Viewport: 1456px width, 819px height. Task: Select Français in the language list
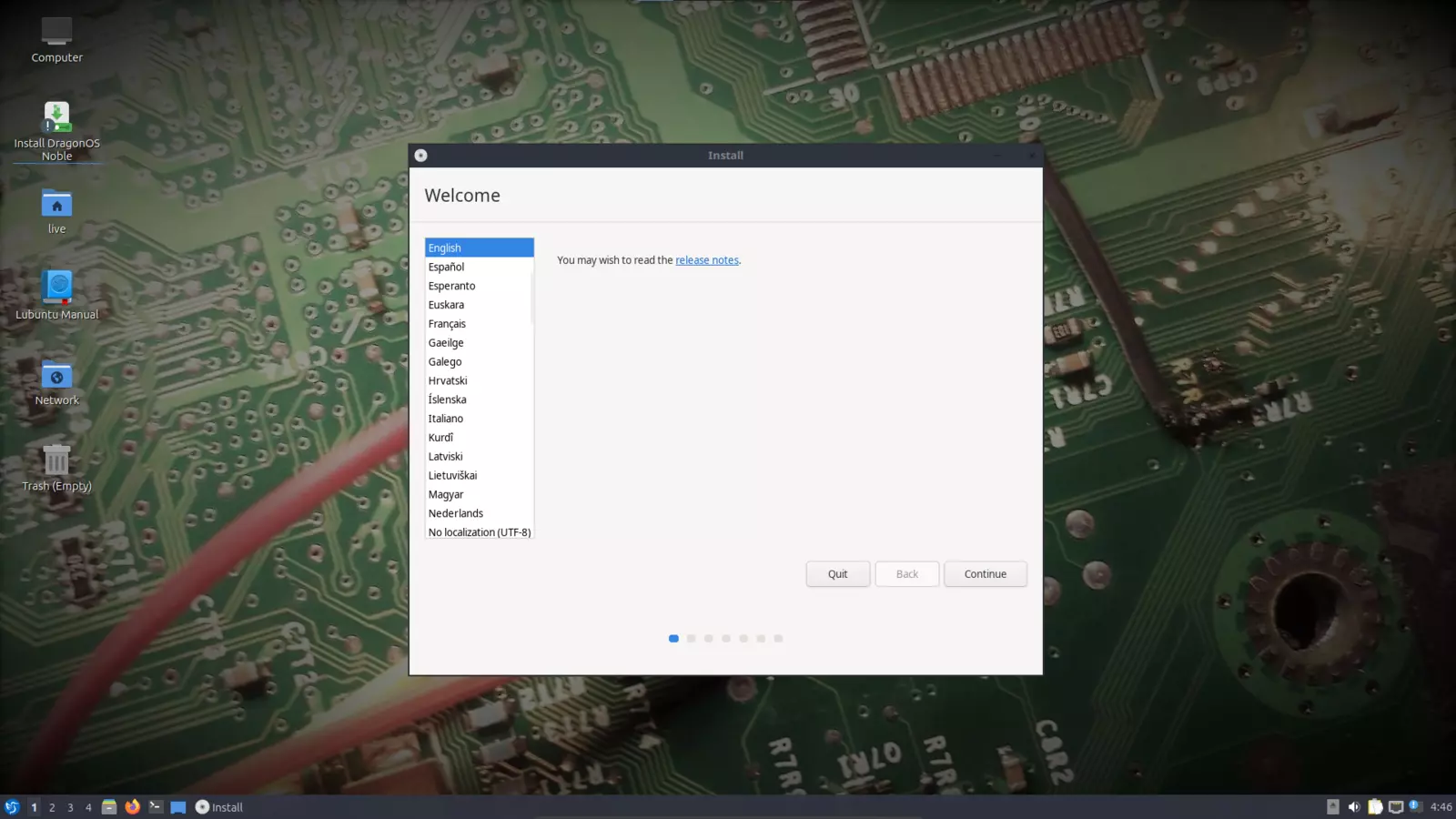[479, 324]
